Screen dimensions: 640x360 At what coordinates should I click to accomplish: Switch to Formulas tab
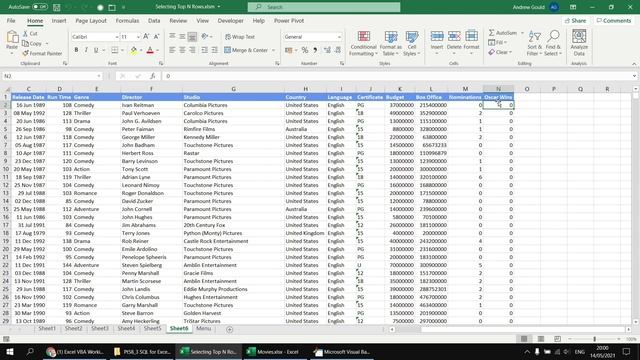(x=127, y=20)
